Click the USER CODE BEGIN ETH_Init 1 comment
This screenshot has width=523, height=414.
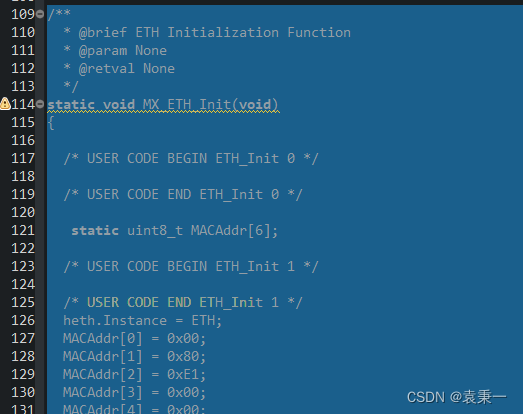click(x=191, y=267)
